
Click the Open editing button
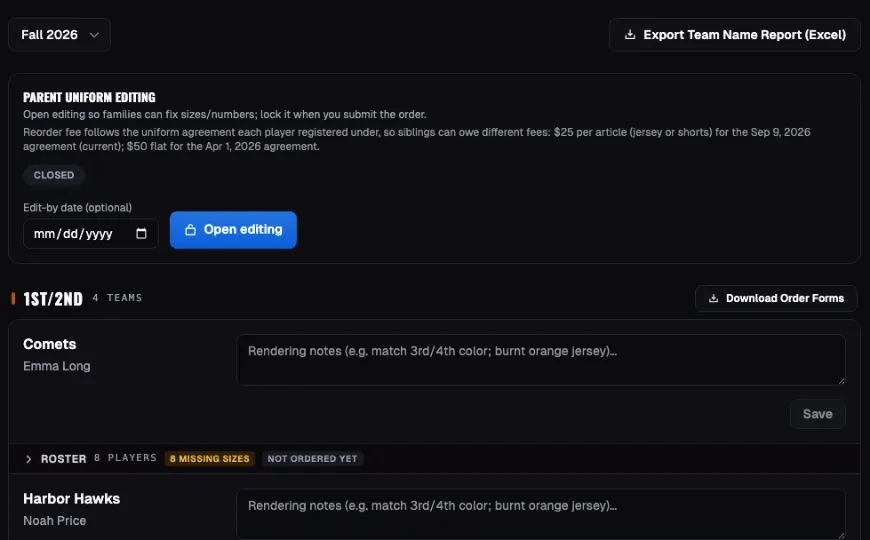(x=233, y=230)
